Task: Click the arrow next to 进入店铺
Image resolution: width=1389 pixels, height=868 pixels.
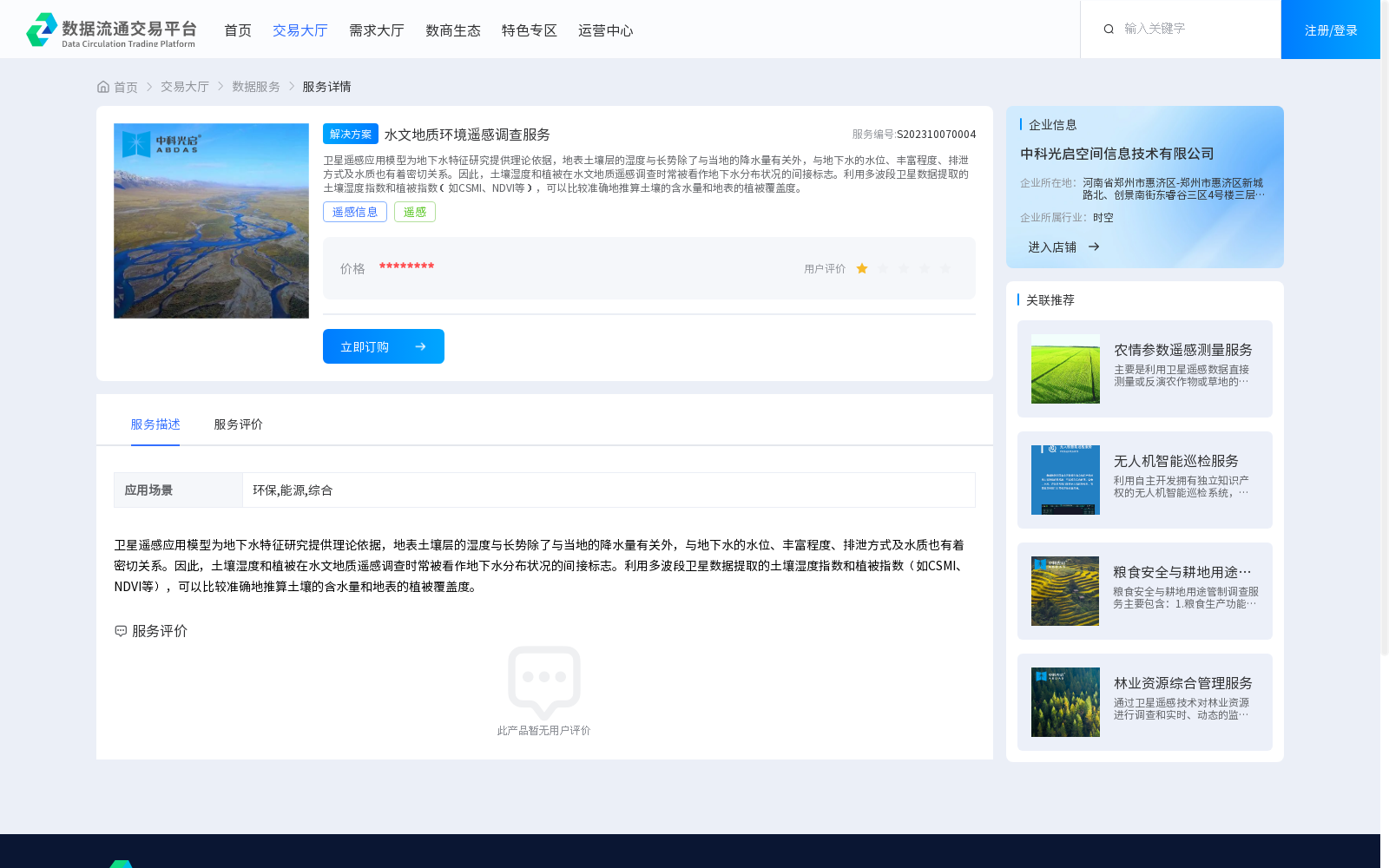Action: point(1094,247)
